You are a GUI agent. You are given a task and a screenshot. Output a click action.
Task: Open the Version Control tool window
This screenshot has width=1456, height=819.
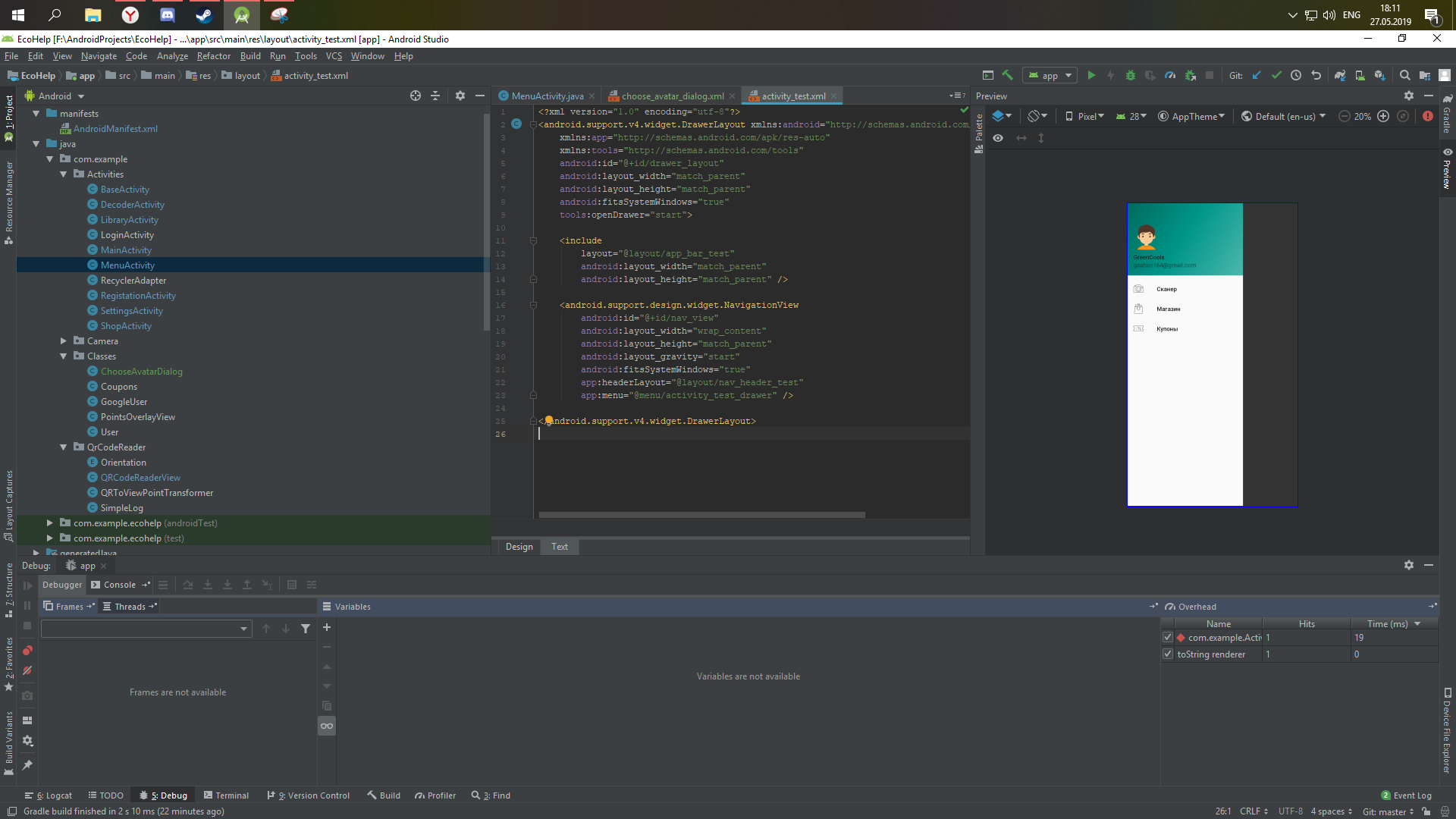click(x=309, y=795)
